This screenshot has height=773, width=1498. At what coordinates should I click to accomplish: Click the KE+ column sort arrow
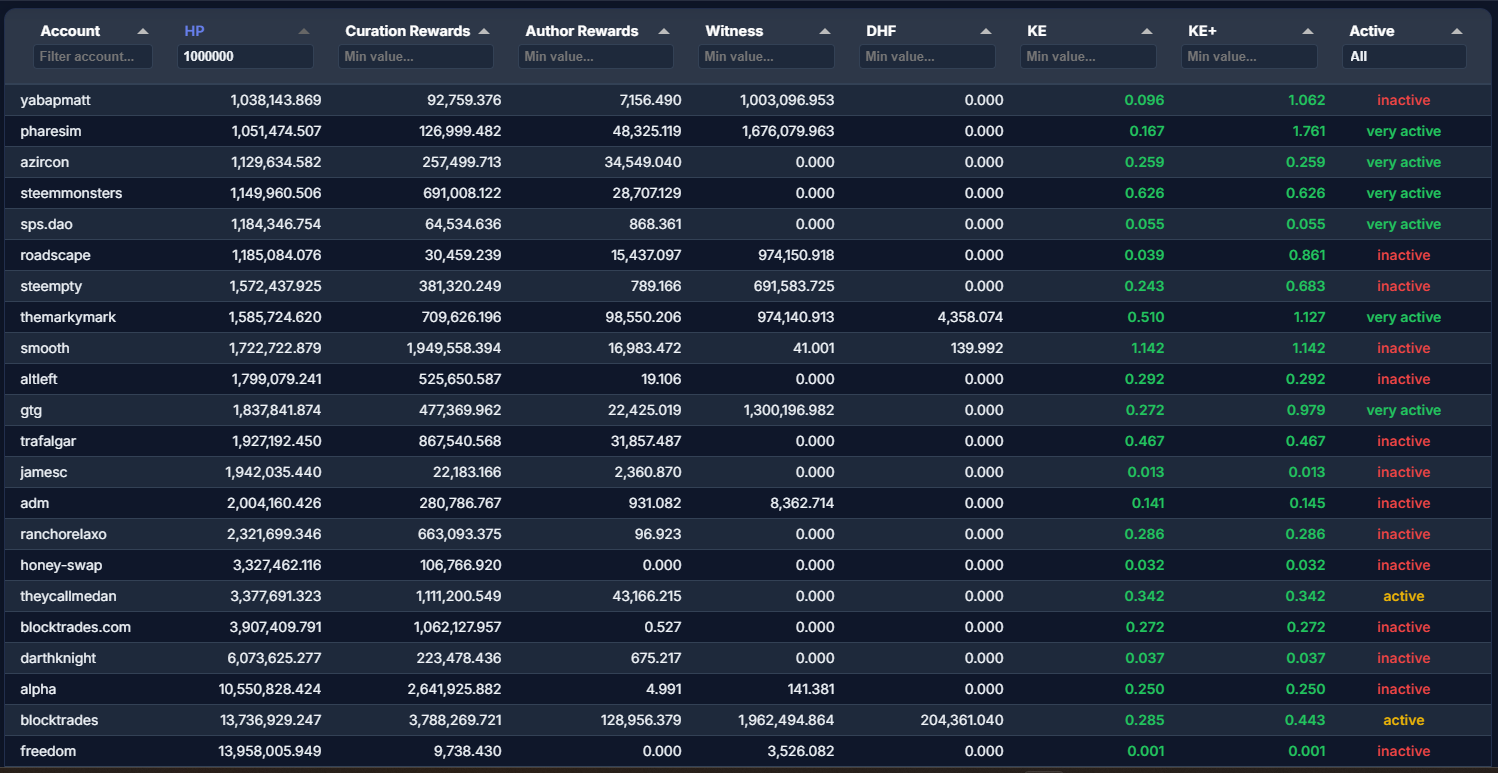point(1308,32)
